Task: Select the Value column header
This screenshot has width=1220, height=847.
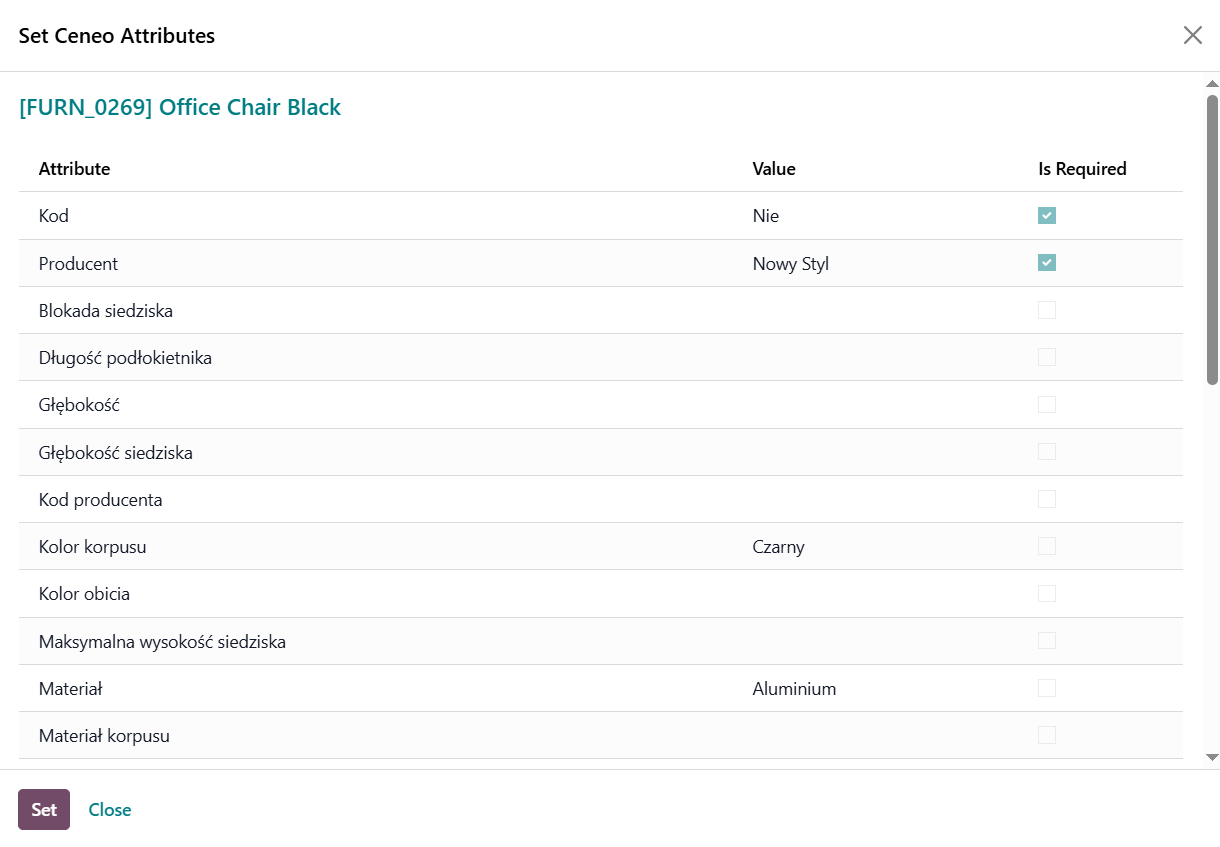Action: tap(774, 169)
